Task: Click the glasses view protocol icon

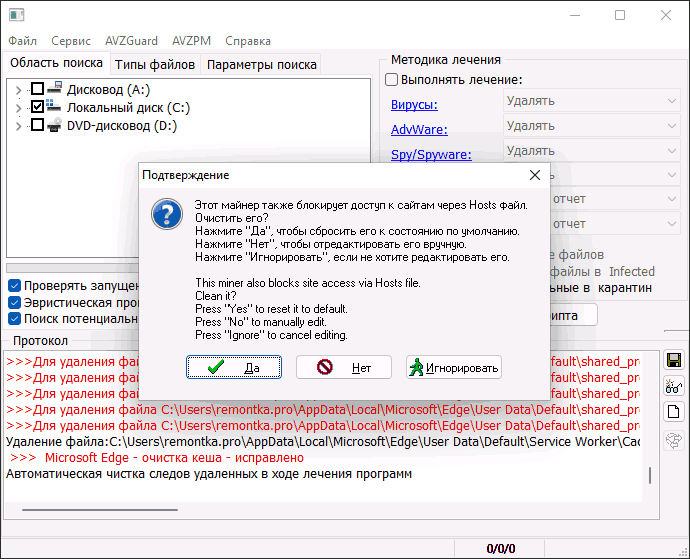Action: [x=674, y=386]
